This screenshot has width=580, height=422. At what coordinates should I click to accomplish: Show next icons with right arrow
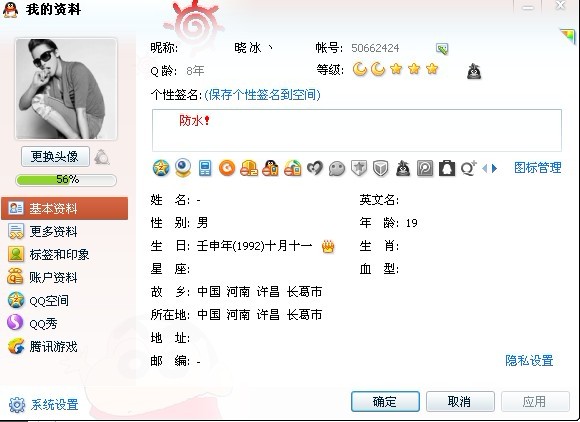pyautogui.click(x=495, y=169)
